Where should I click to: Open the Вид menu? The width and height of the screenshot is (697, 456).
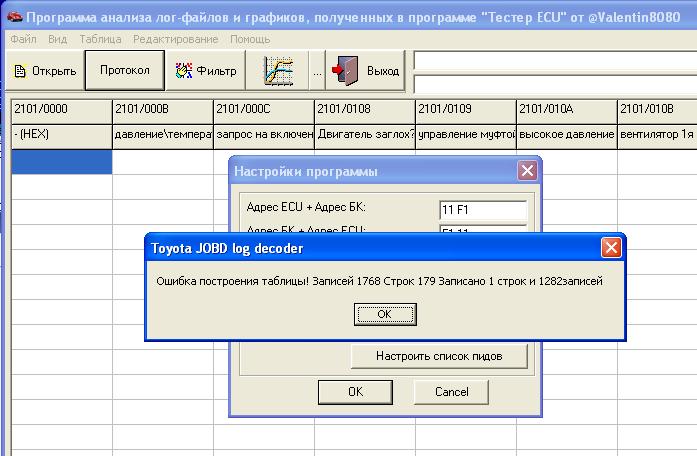point(58,39)
